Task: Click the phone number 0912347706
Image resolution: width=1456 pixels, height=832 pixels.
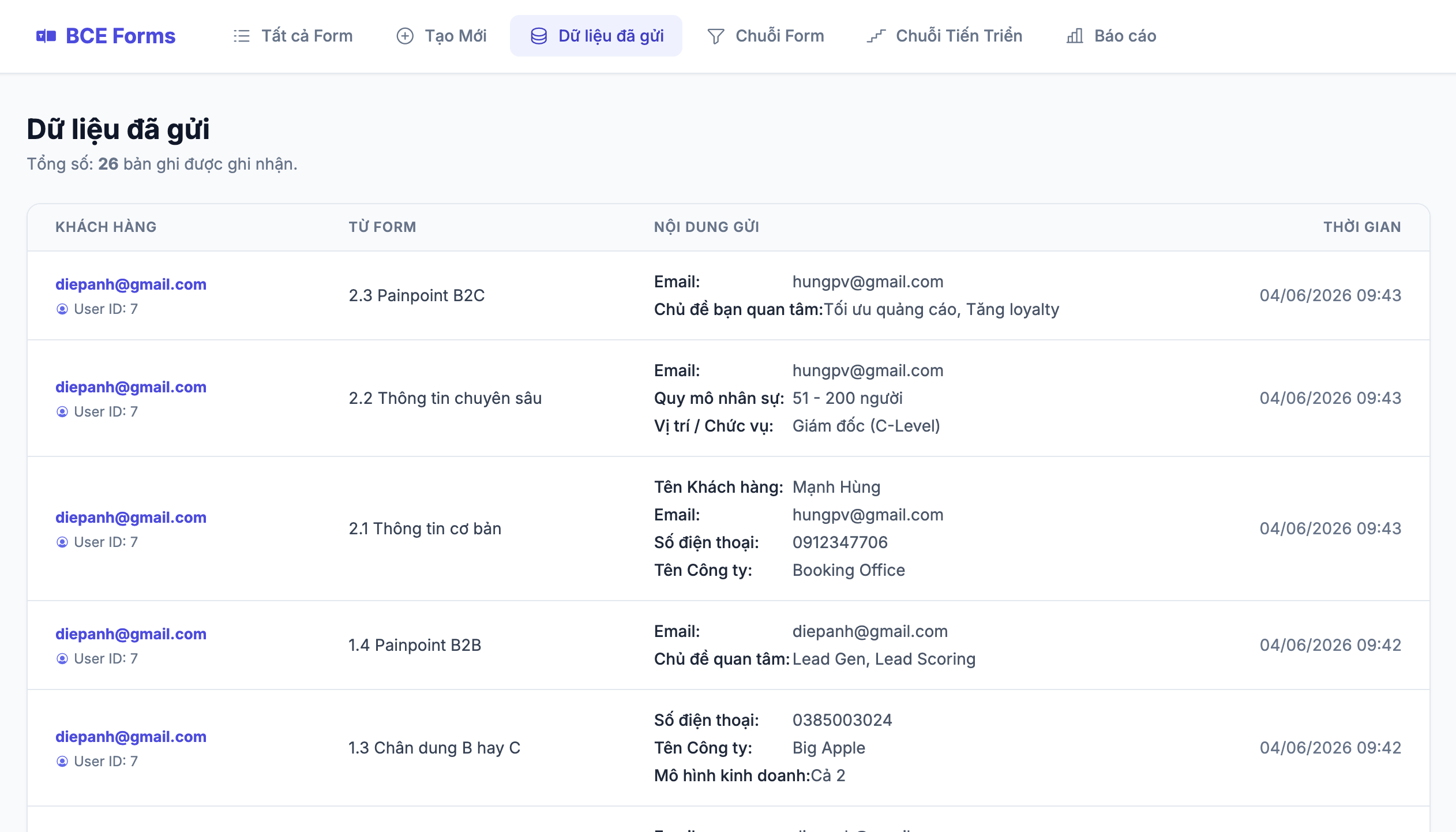Action: [840, 542]
